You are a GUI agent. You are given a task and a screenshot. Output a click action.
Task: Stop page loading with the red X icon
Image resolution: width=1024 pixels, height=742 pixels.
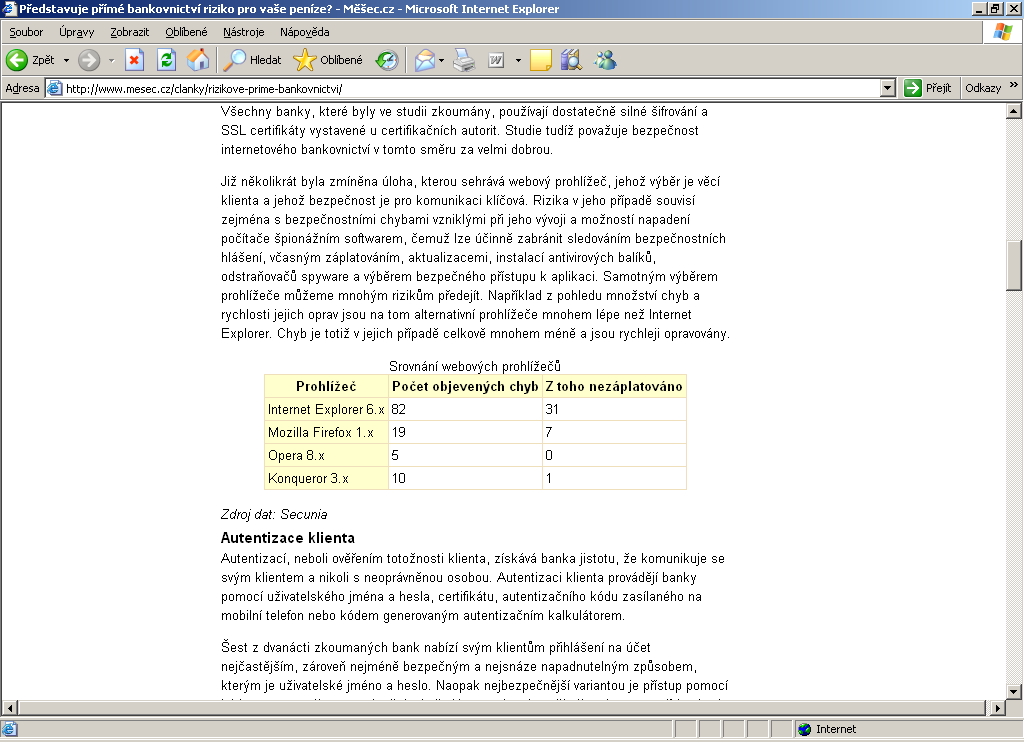(134, 60)
